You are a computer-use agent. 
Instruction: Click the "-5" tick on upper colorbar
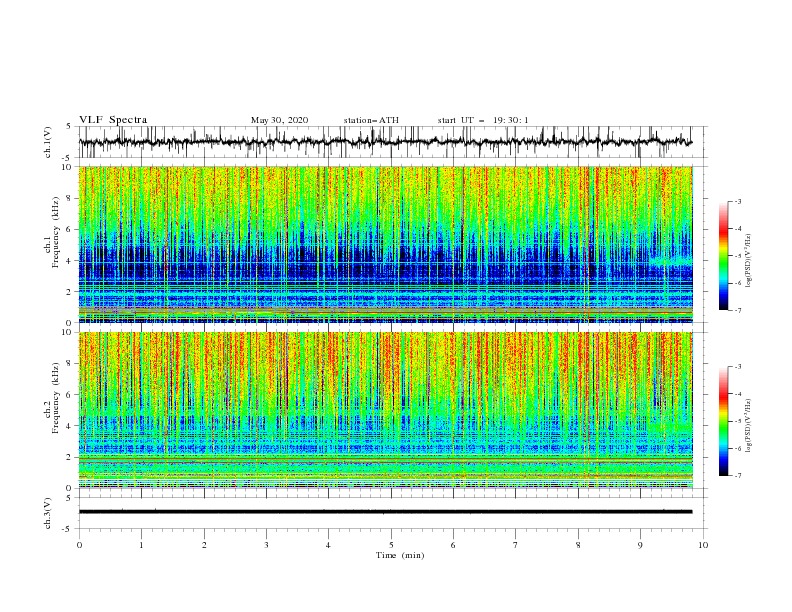(x=737, y=256)
